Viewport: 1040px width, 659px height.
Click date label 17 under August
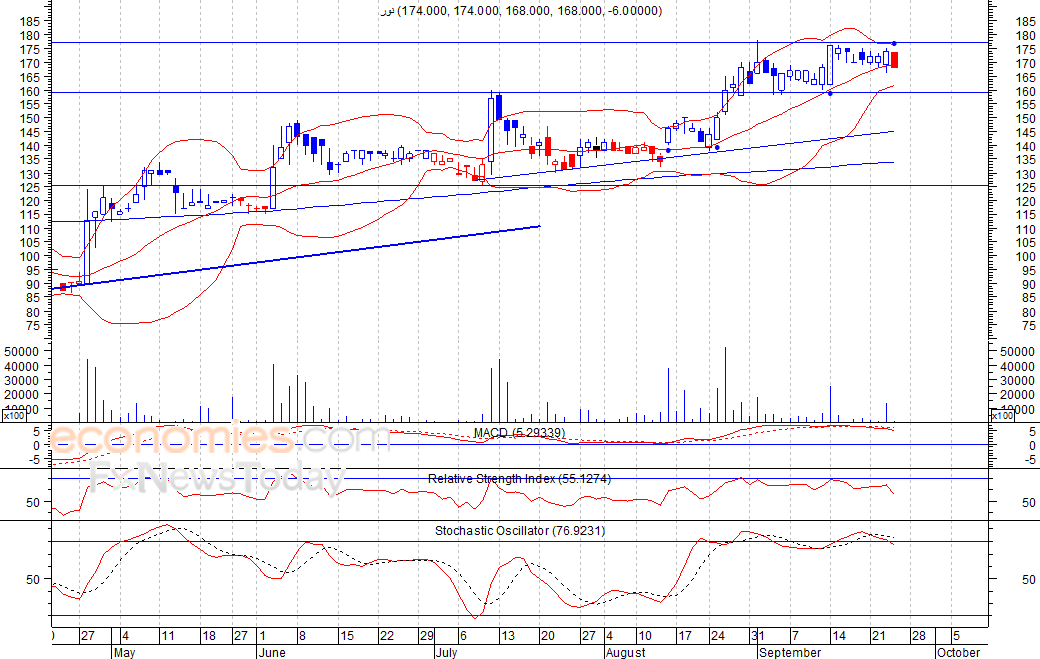click(684, 636)
